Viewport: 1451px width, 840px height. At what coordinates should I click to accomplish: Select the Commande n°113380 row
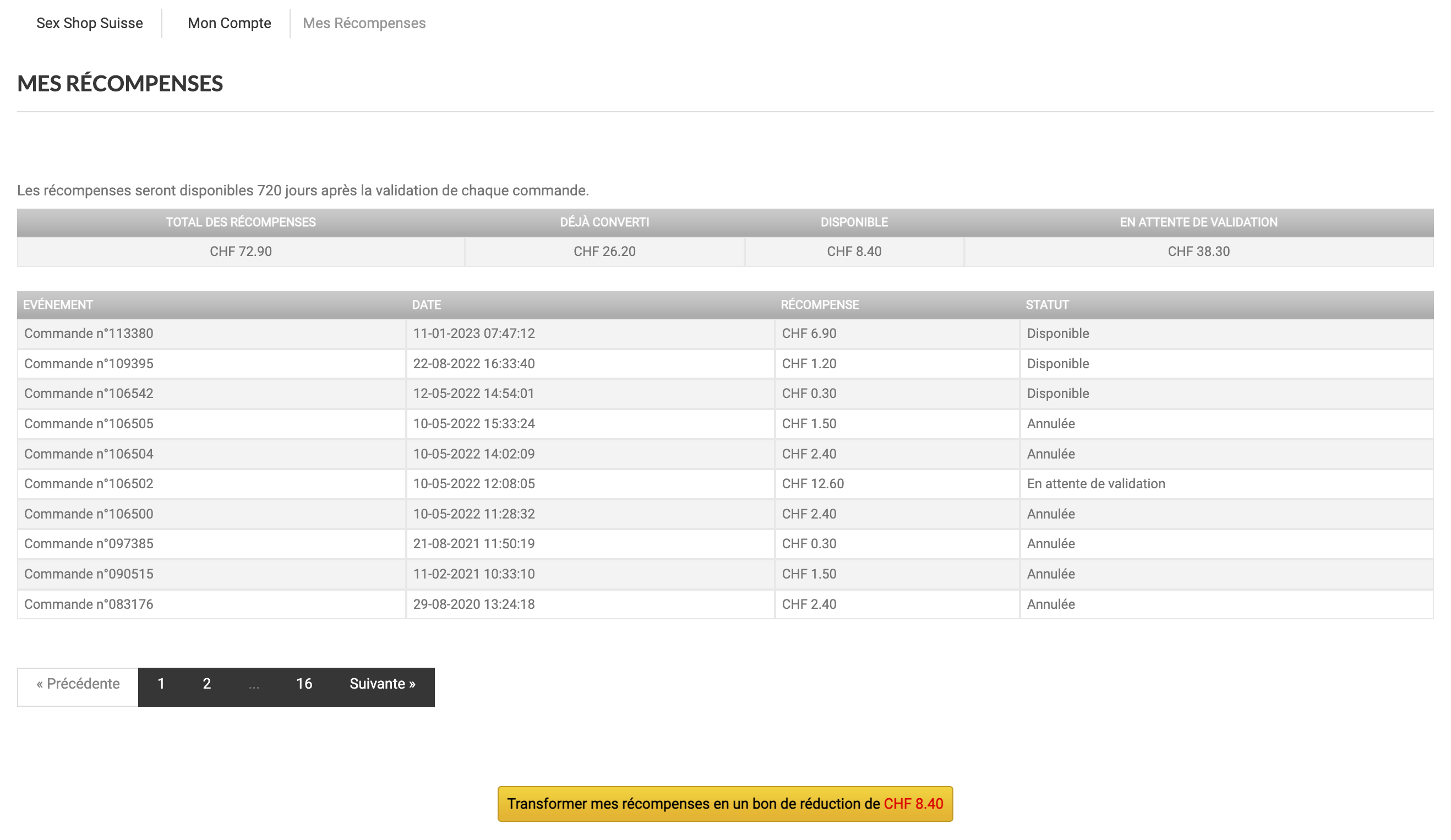(x=89, y=334)
